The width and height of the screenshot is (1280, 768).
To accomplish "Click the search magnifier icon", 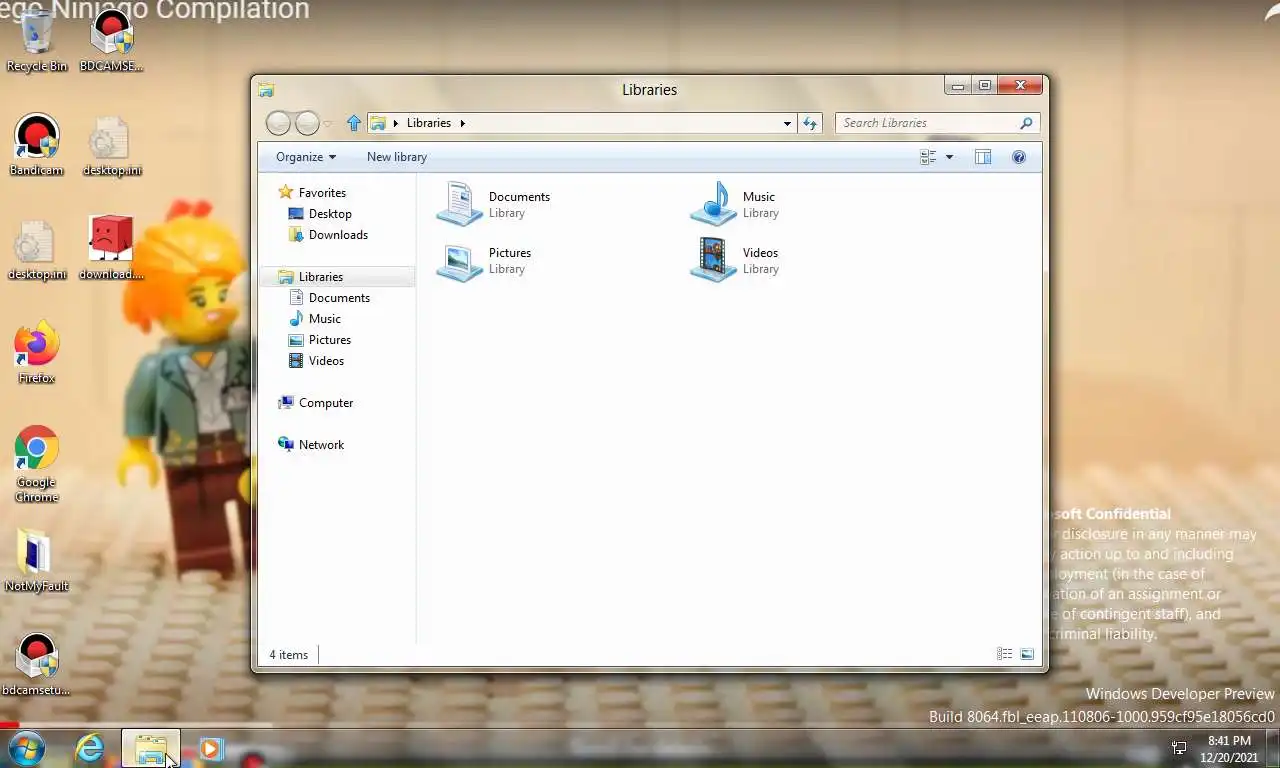I will [1026, 123].
